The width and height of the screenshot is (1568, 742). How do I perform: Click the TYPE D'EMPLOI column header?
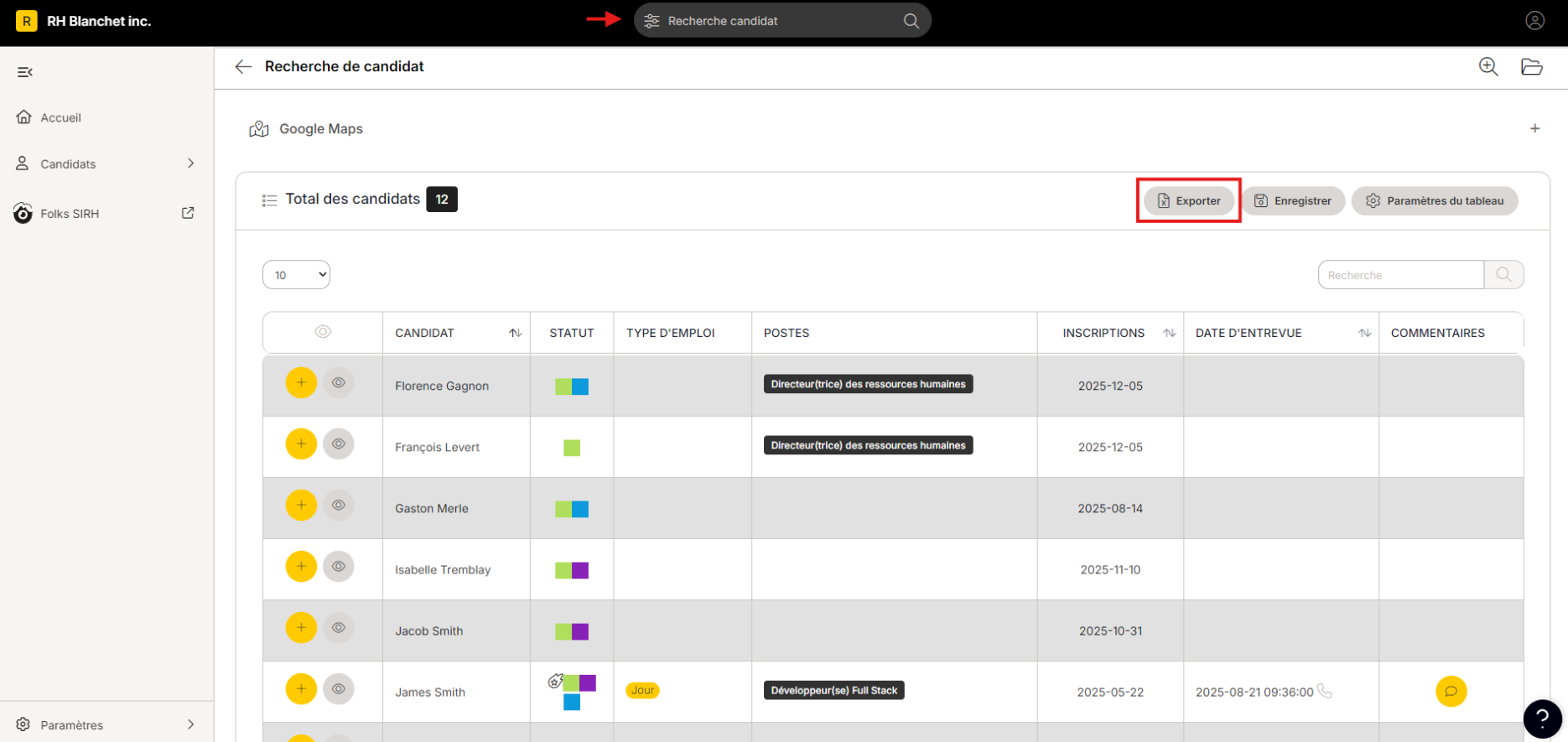pos(670,333)
